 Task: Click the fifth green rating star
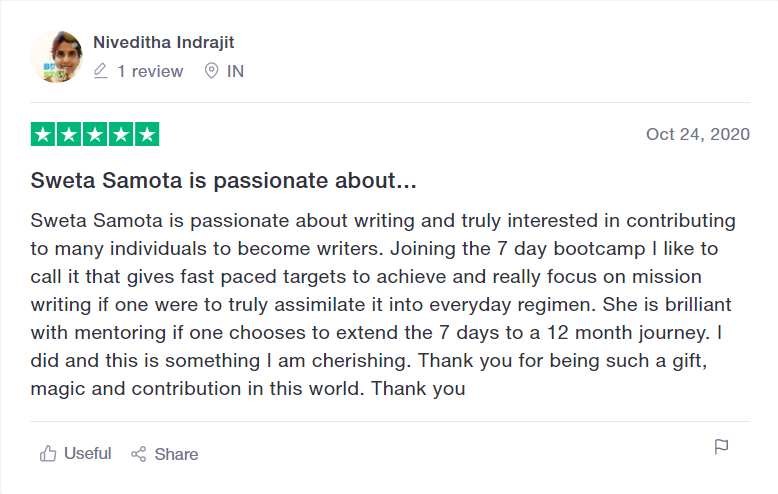147,134
